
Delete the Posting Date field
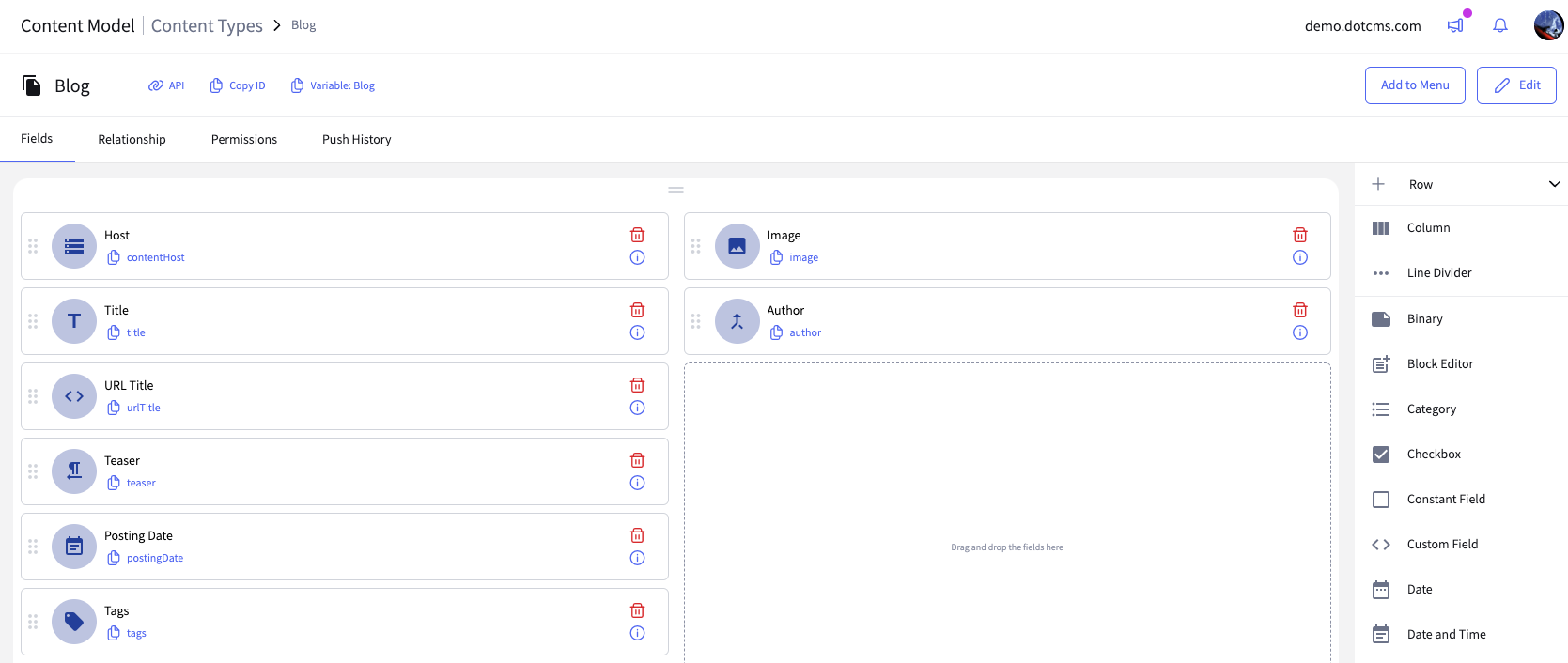637,535
